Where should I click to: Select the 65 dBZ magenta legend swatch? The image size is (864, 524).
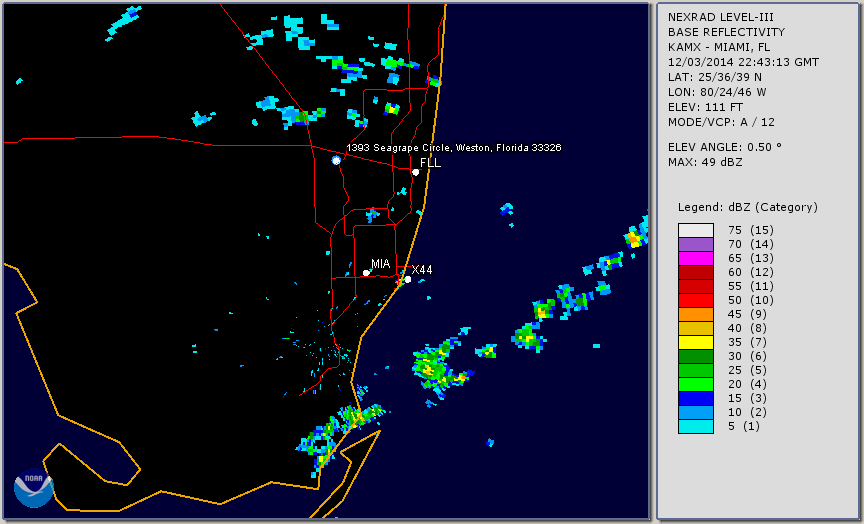coord(696,258)
